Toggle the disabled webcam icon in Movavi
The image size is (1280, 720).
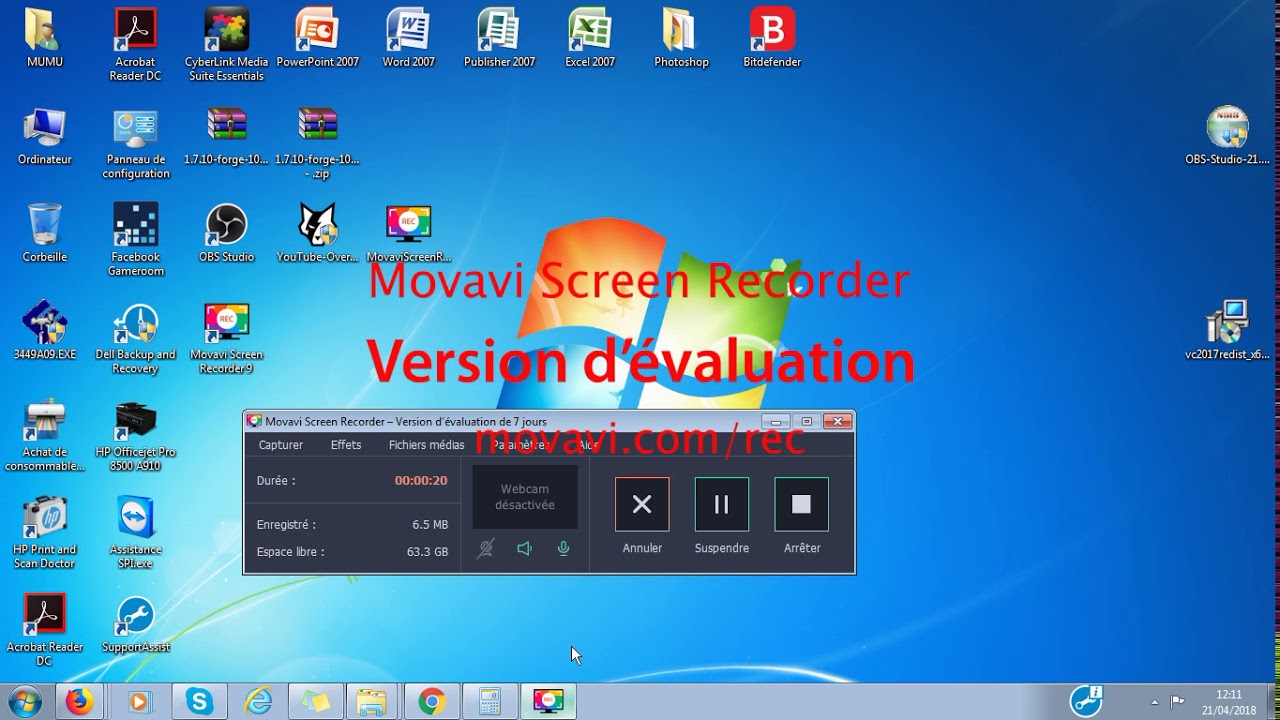coord(485,548)
